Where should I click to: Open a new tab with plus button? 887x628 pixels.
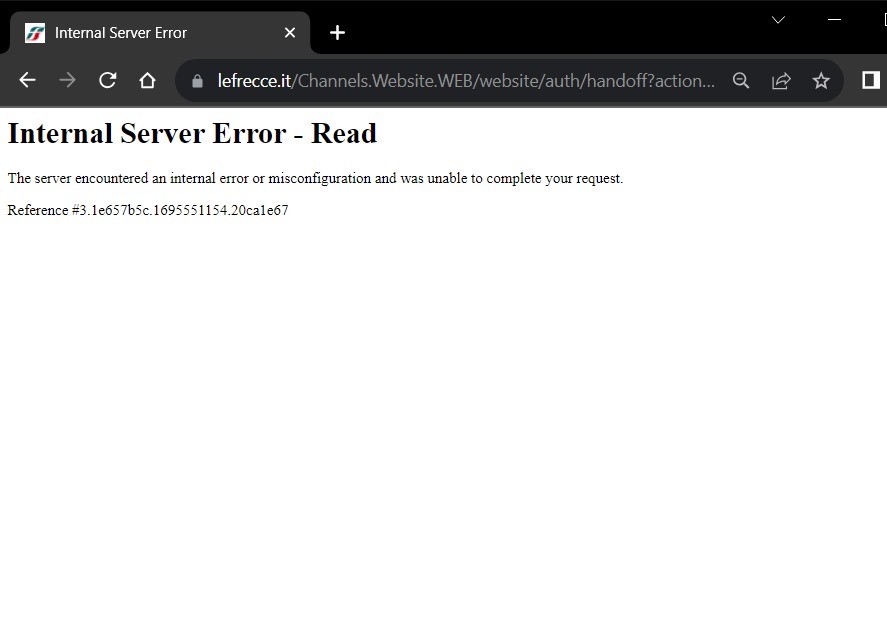[x=337, y=33]
